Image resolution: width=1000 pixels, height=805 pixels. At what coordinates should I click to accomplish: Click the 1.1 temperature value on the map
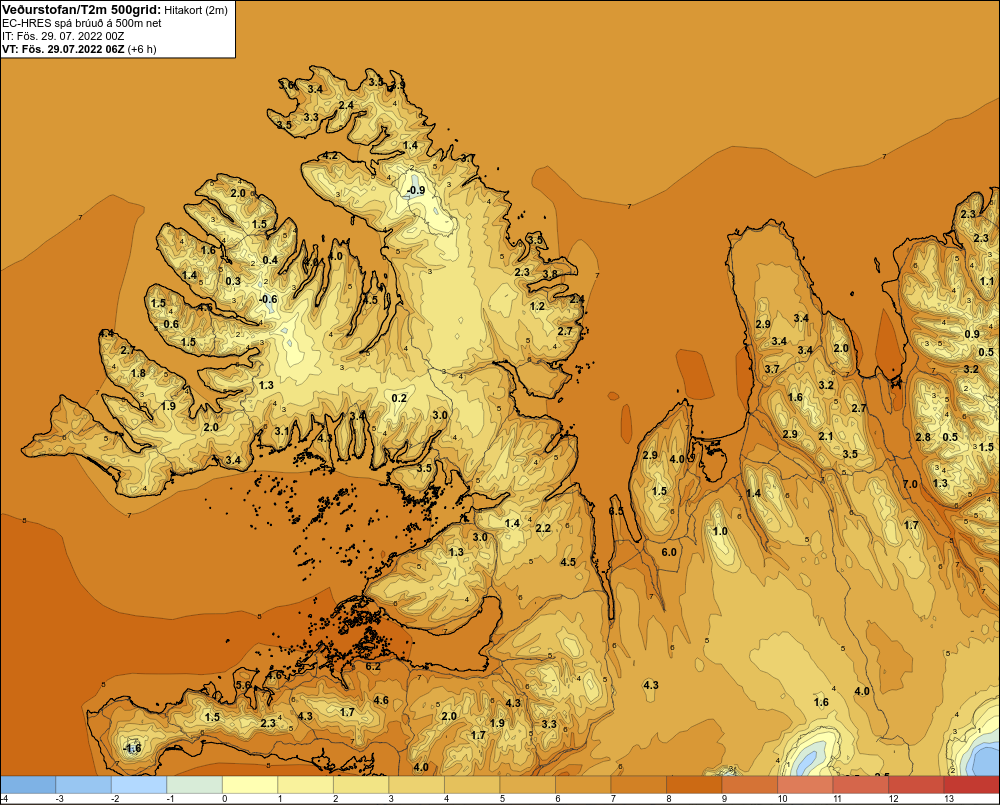[987, 281]
